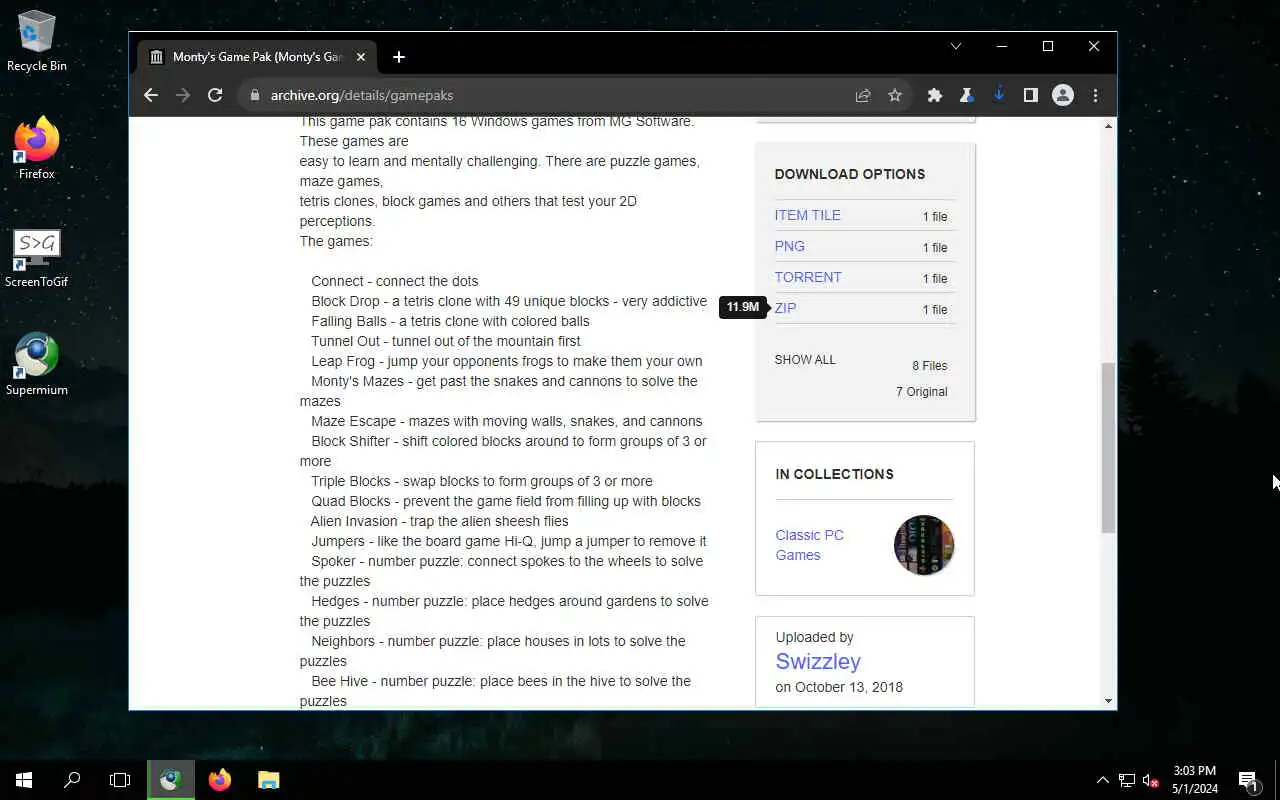Open File Explorer from the taskbar
The width and height of the screenshot is (1280, 800).
268,780
